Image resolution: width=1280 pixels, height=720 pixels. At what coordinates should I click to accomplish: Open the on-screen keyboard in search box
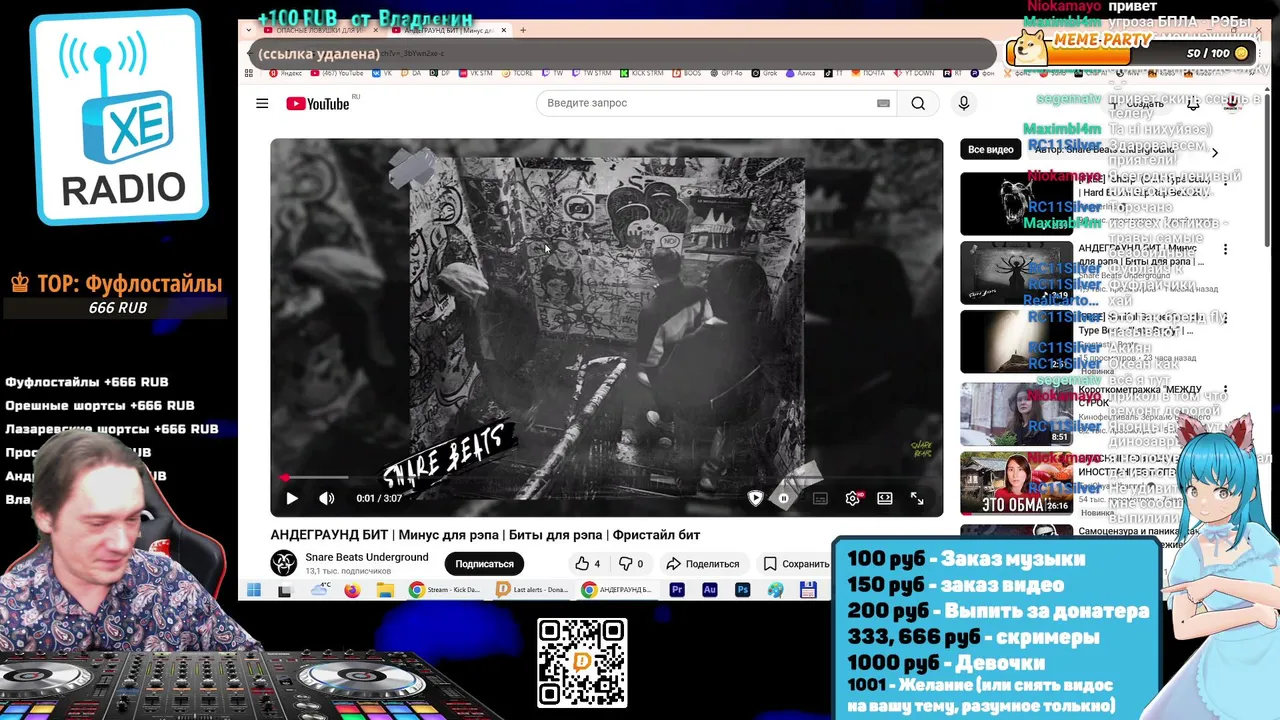pyautogui.click(x=883, y=103)
